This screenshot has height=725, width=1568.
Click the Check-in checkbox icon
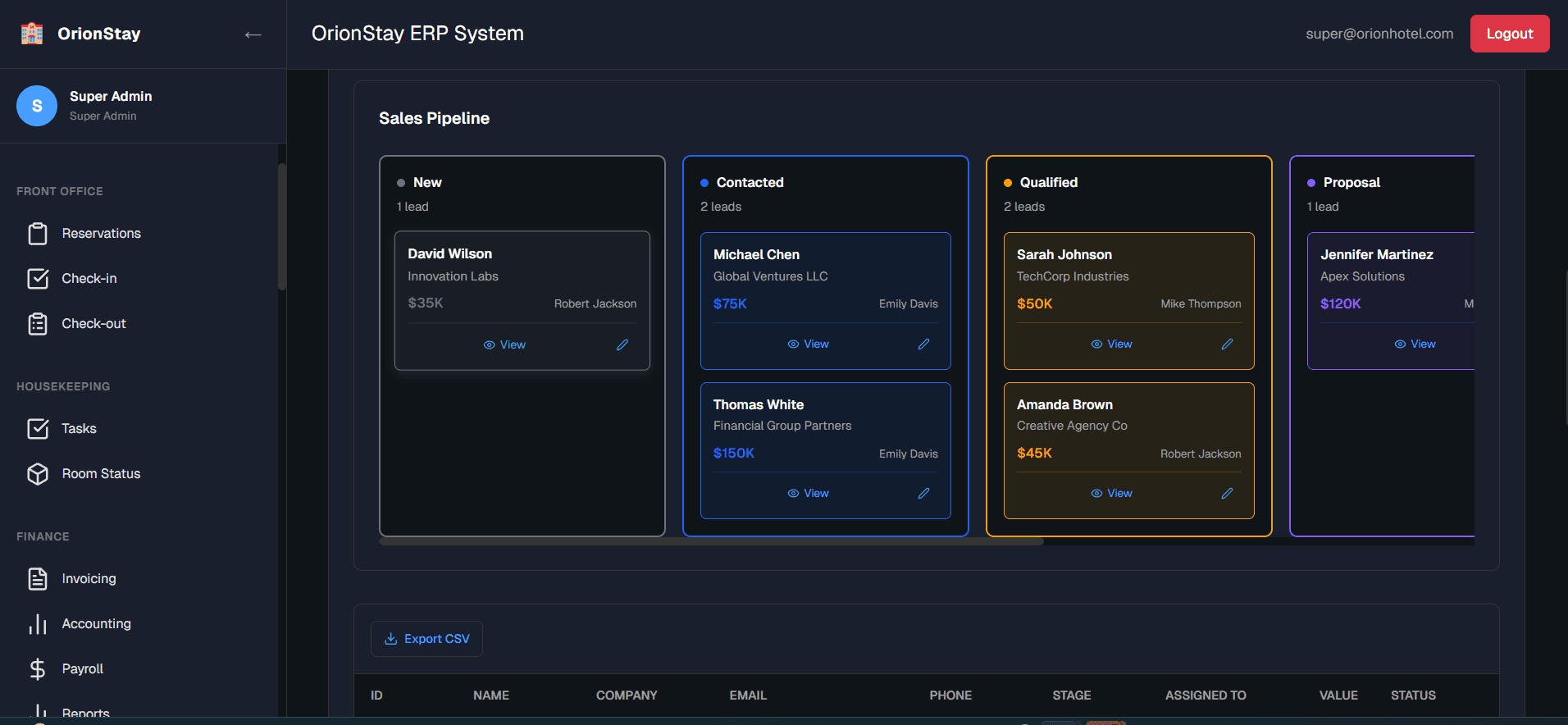[x=38, y=279]
